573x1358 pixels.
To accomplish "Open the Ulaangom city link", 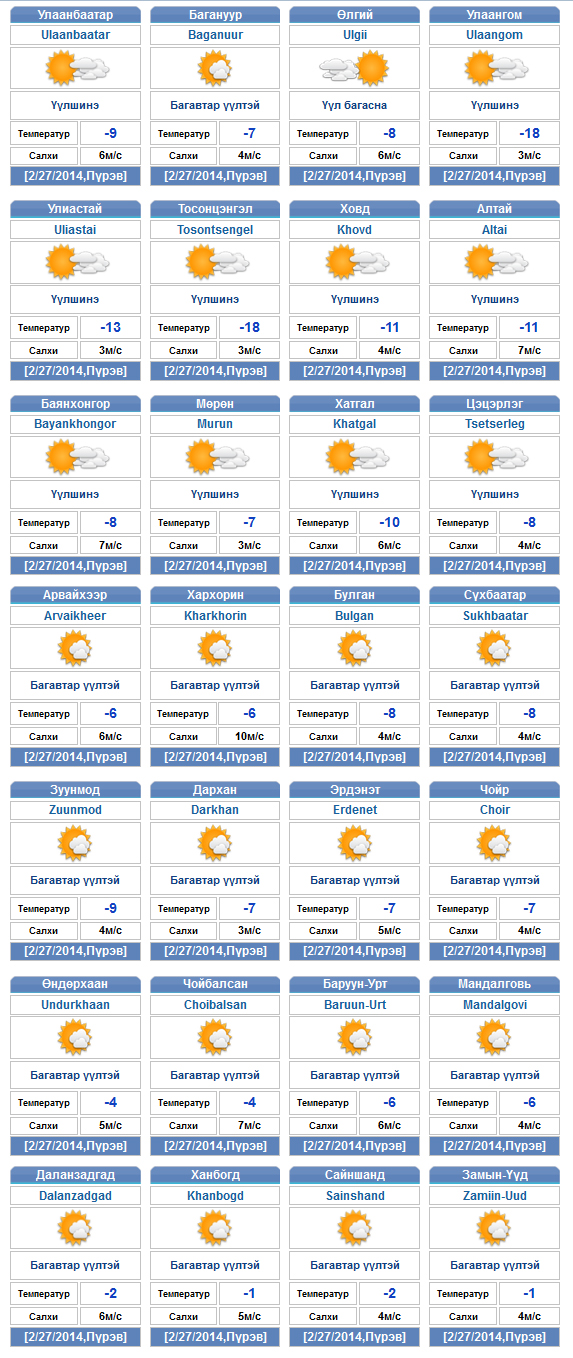I will [x=494, y=34].
